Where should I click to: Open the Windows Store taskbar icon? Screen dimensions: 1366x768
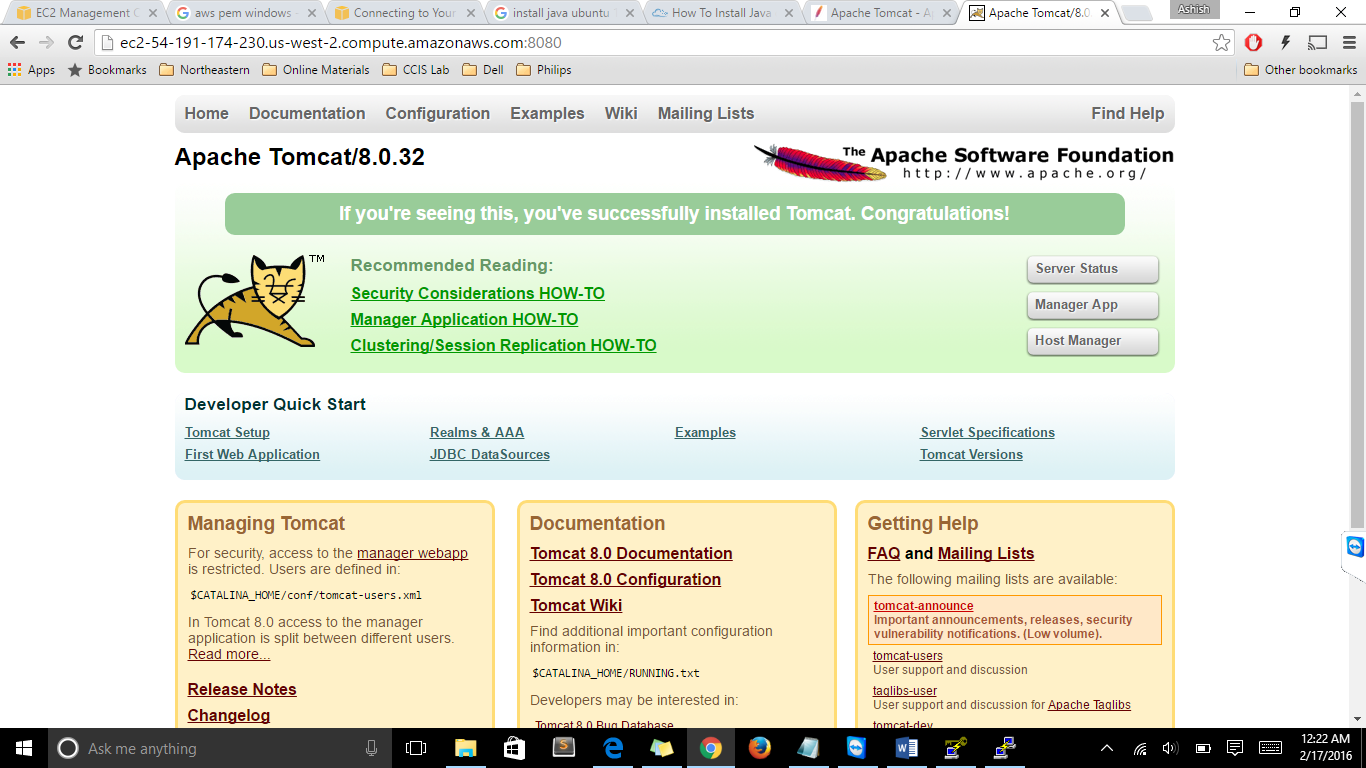pos(514,748)
